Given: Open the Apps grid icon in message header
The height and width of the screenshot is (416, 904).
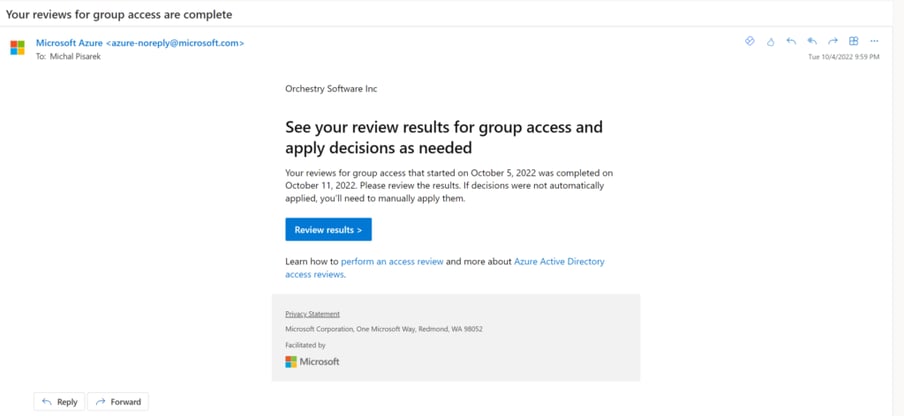Looking at the screenshot, I should tap(854, 41).
